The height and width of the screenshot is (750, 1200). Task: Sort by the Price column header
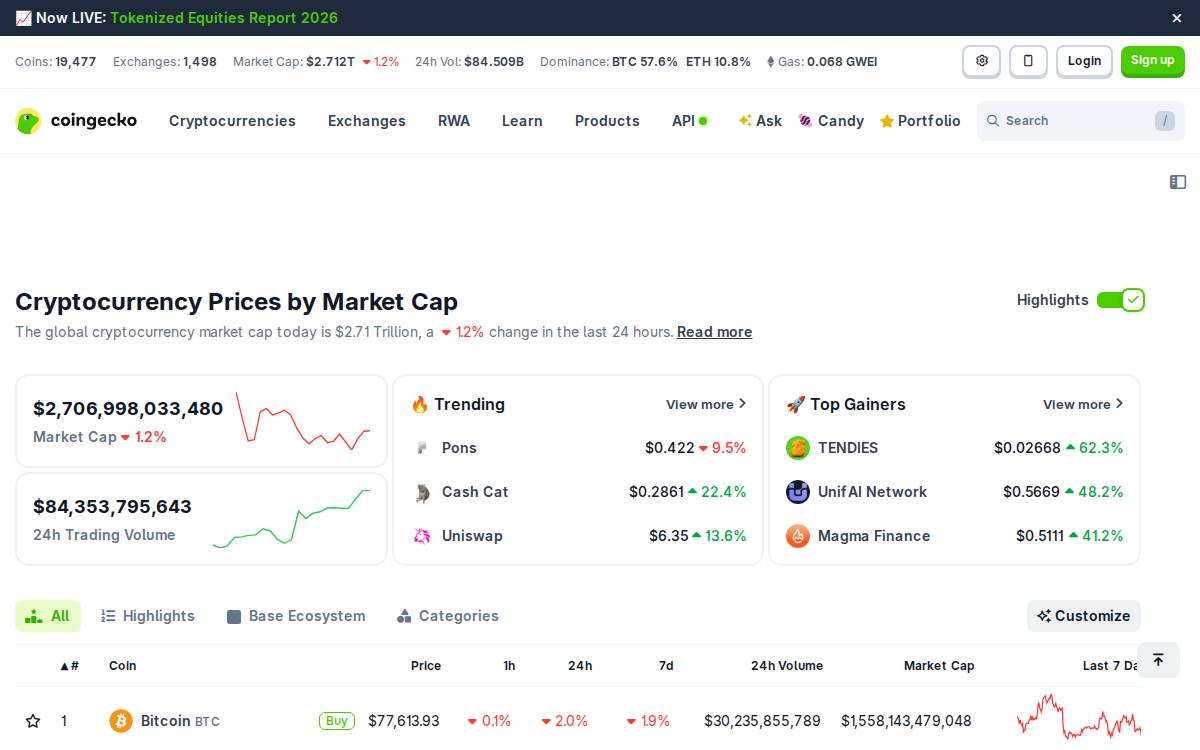[426, 666]
